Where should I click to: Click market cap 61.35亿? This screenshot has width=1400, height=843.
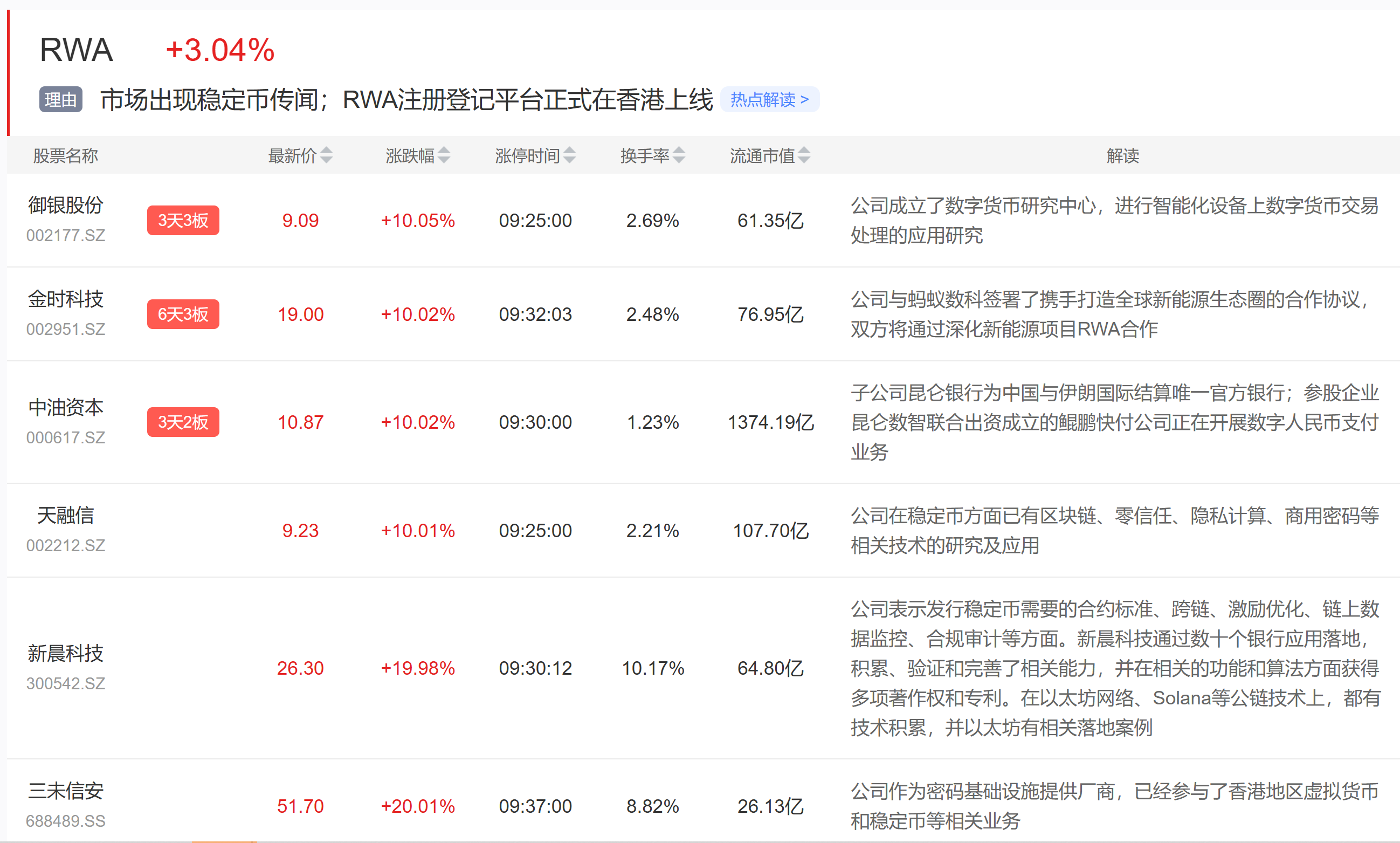770,221
